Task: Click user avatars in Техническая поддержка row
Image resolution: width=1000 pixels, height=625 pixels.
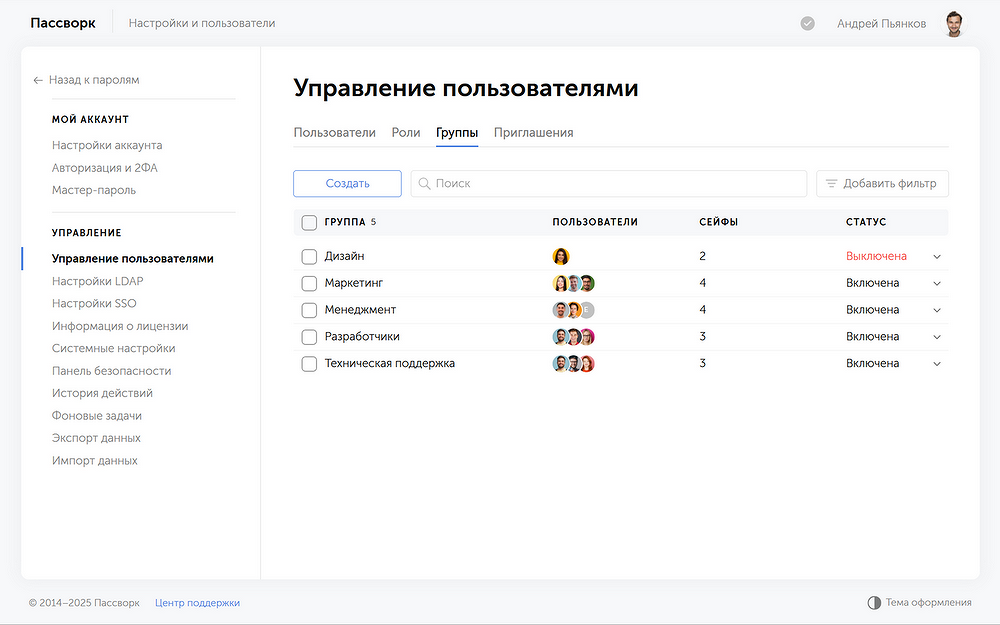Action: [573, 364]
